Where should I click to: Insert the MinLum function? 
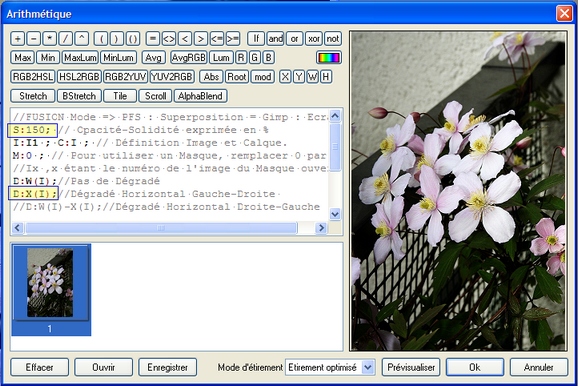pos(118,58)
